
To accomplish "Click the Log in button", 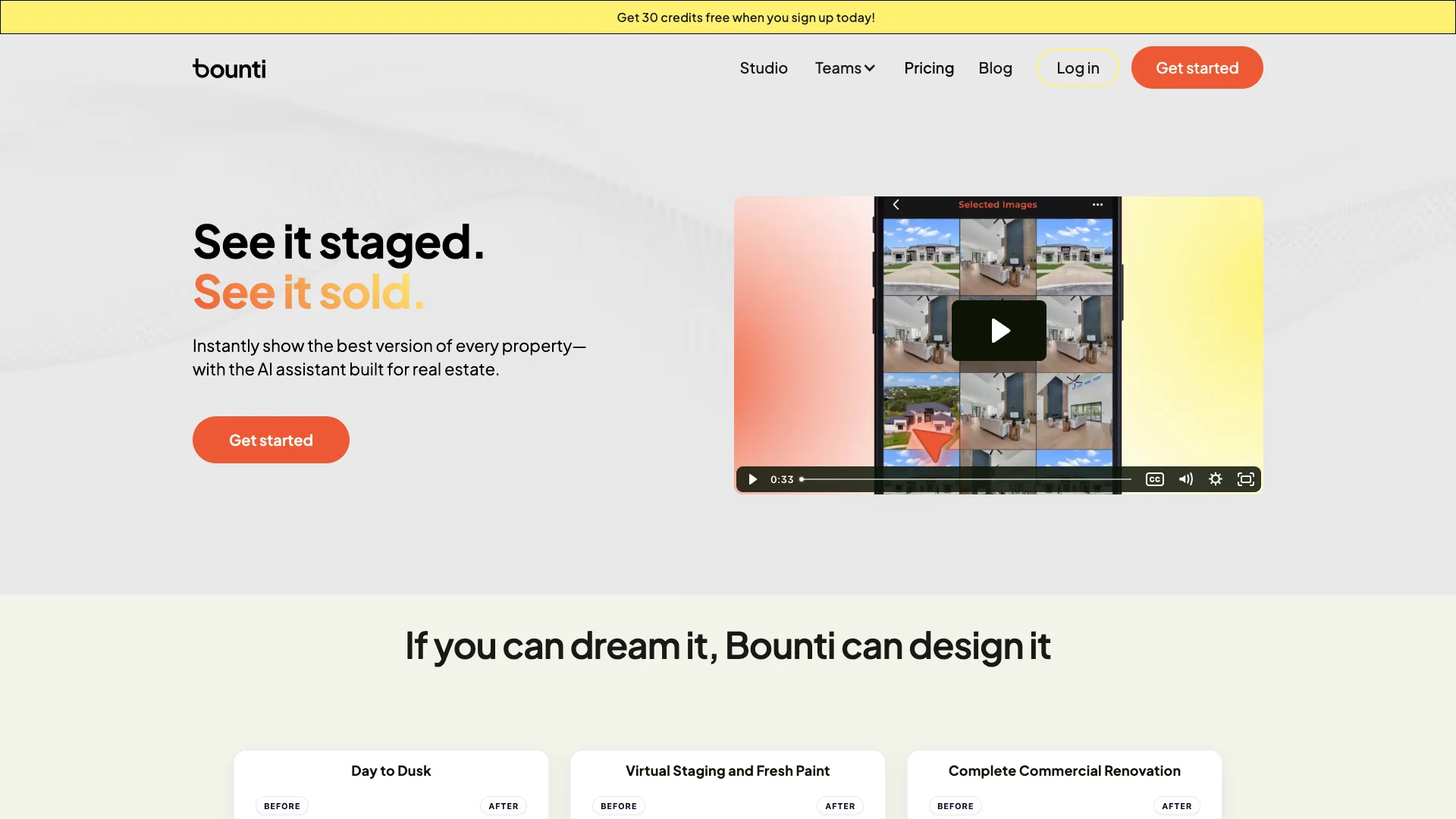I will (x=1078, y=68).
